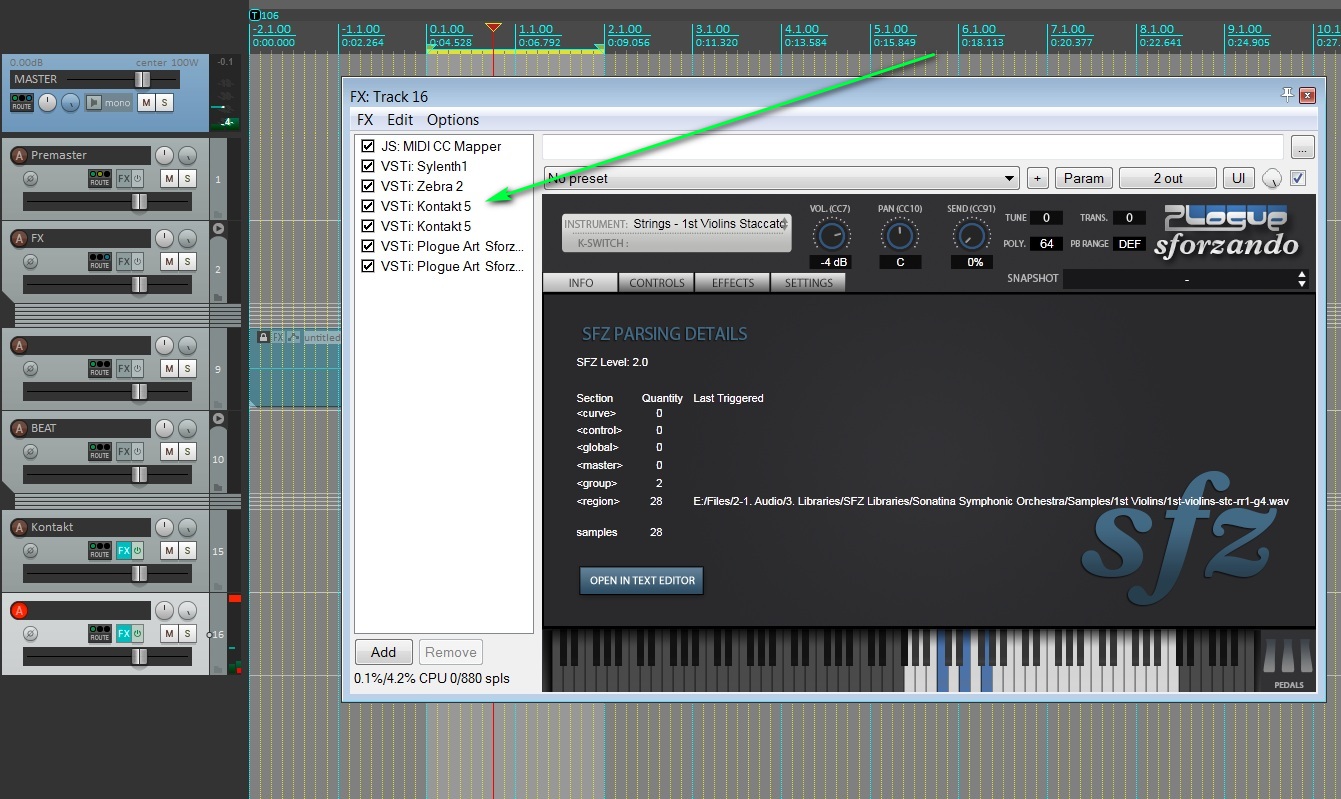Viewport: 1341px width, 799px height.
Task: Click the Param button
Action: (x=1084, y=179)
